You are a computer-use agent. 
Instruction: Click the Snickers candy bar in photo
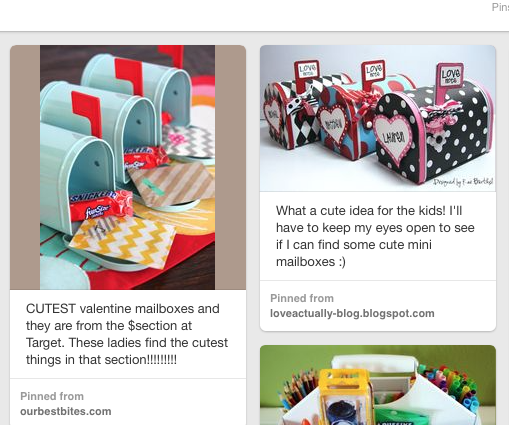100,205
